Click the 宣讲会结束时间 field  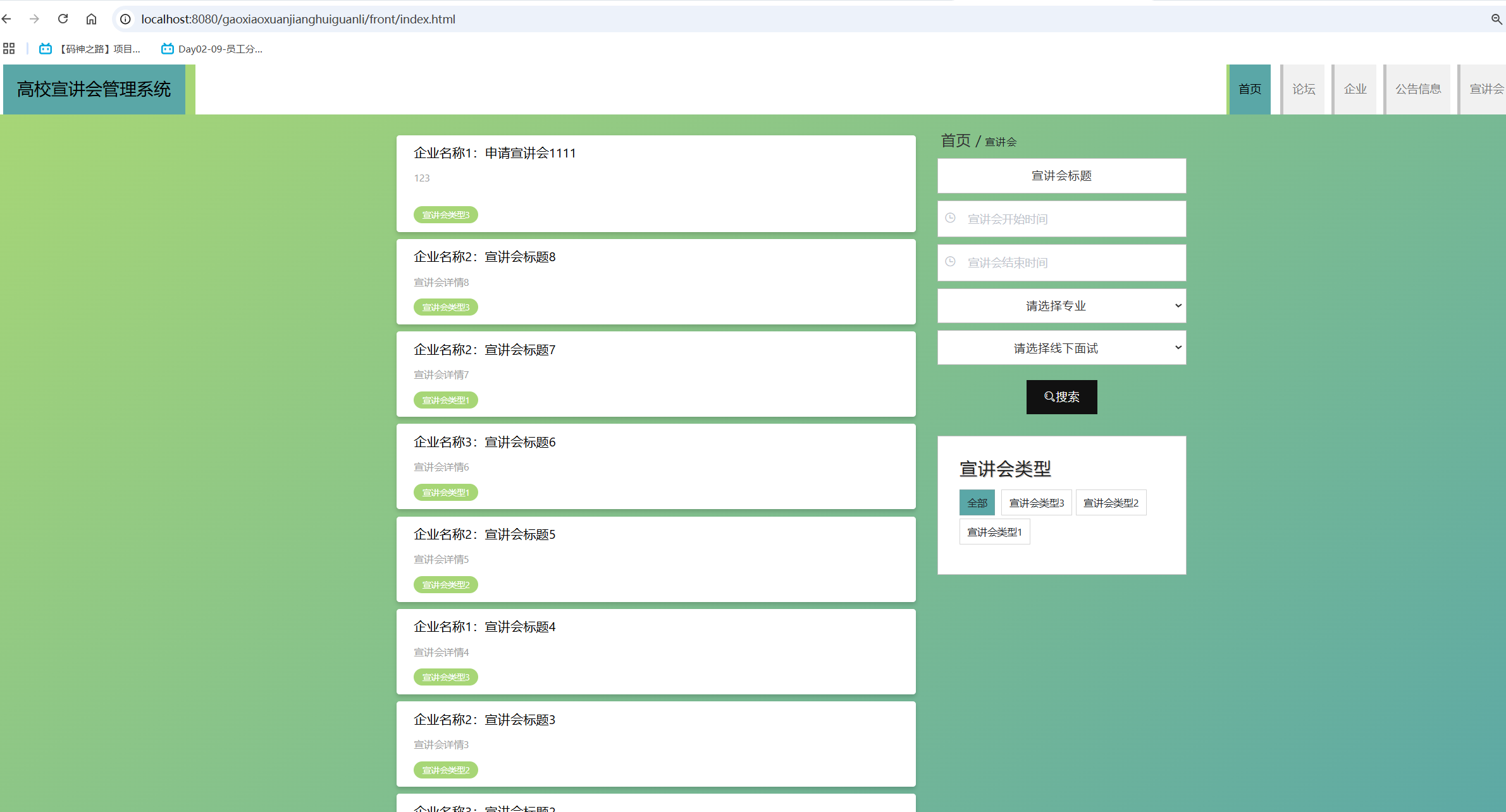click(1061, 263)
